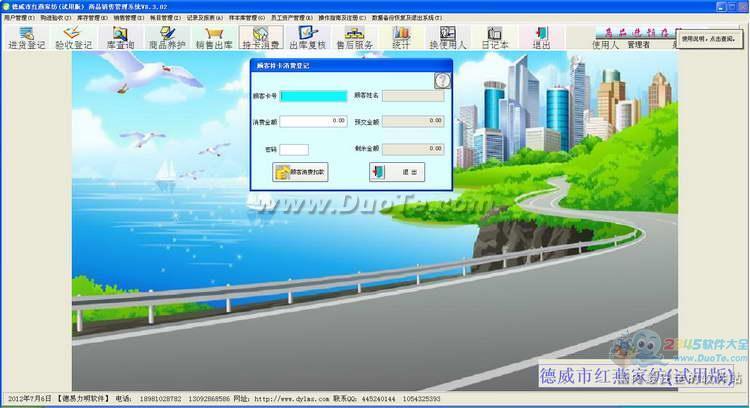Click the 密码 password input box
750x408 pixels.
click(294, 149)
